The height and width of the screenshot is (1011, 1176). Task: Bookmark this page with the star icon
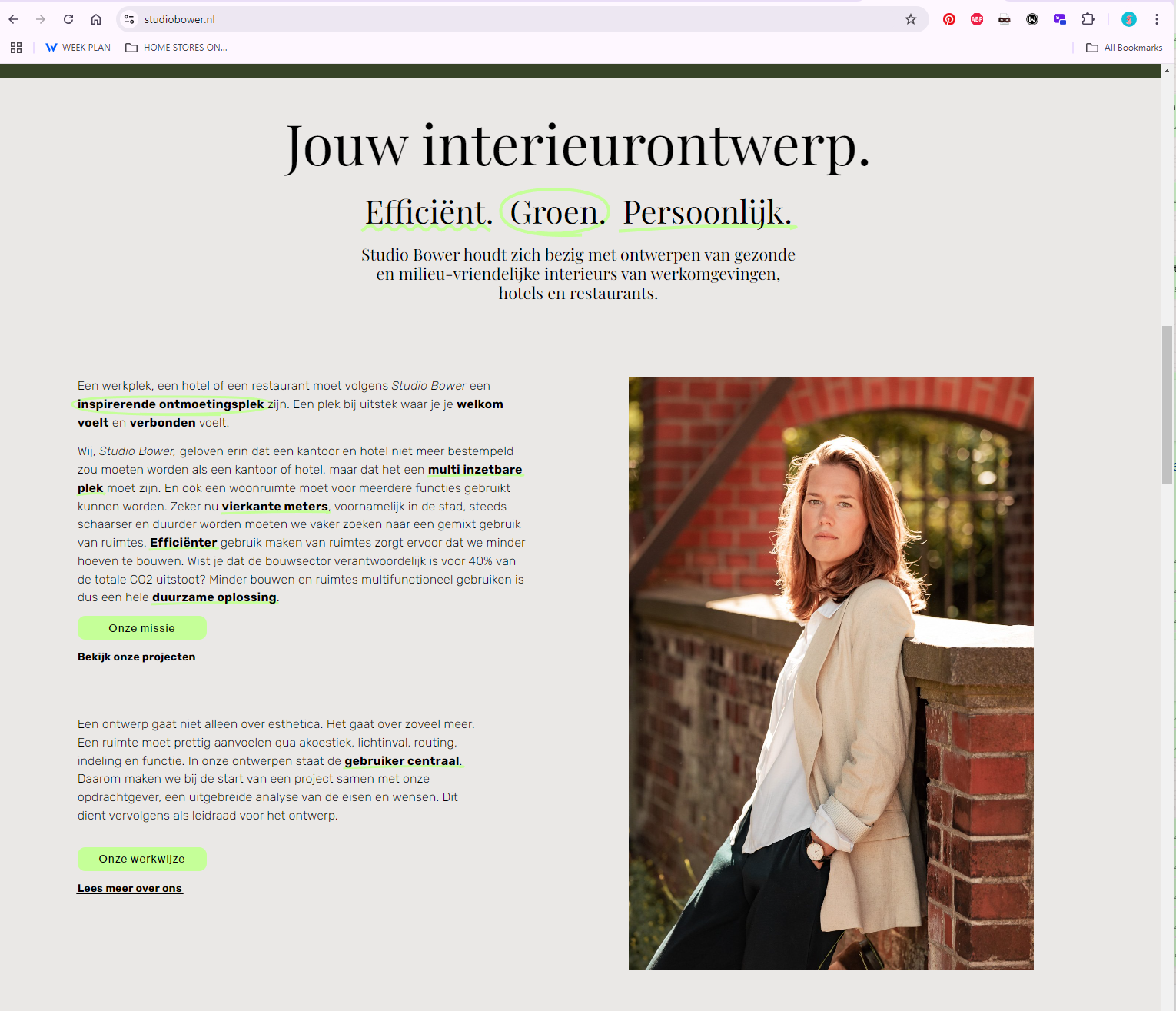[911, 19]
